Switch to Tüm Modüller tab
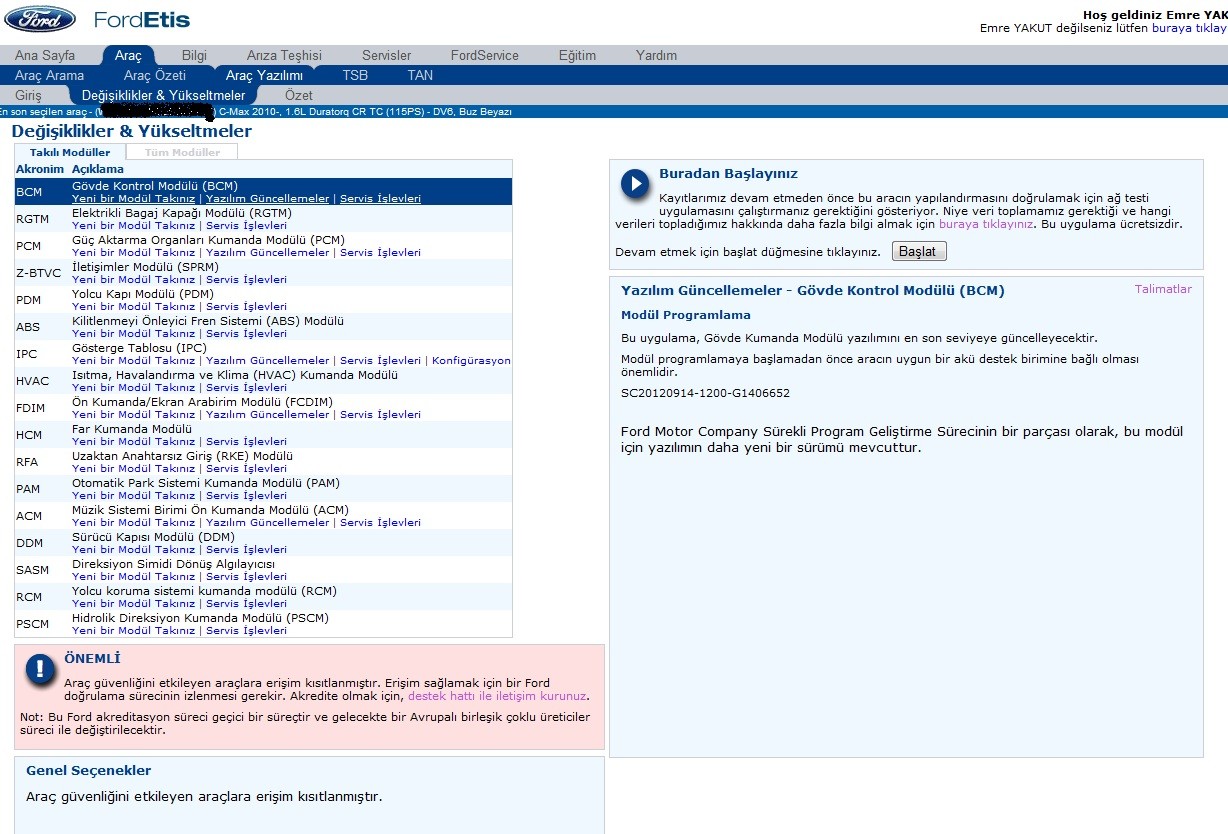1228x834 pixels. tap(182, 152)
